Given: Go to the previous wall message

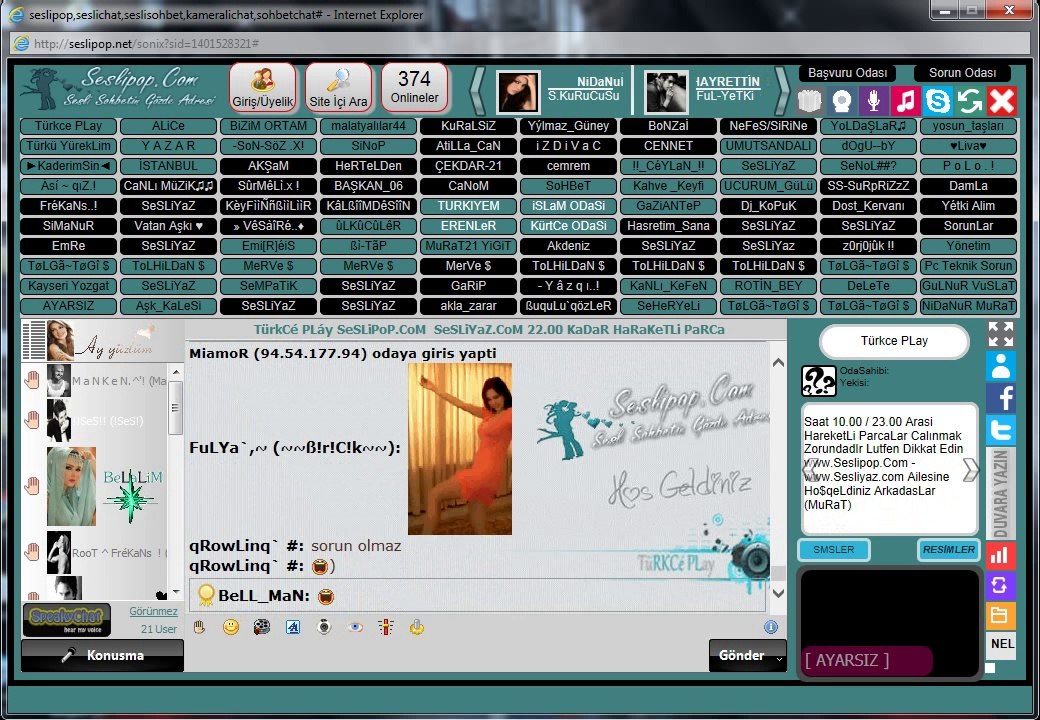Looking at the screenshot, I should [x=809, y=469].
